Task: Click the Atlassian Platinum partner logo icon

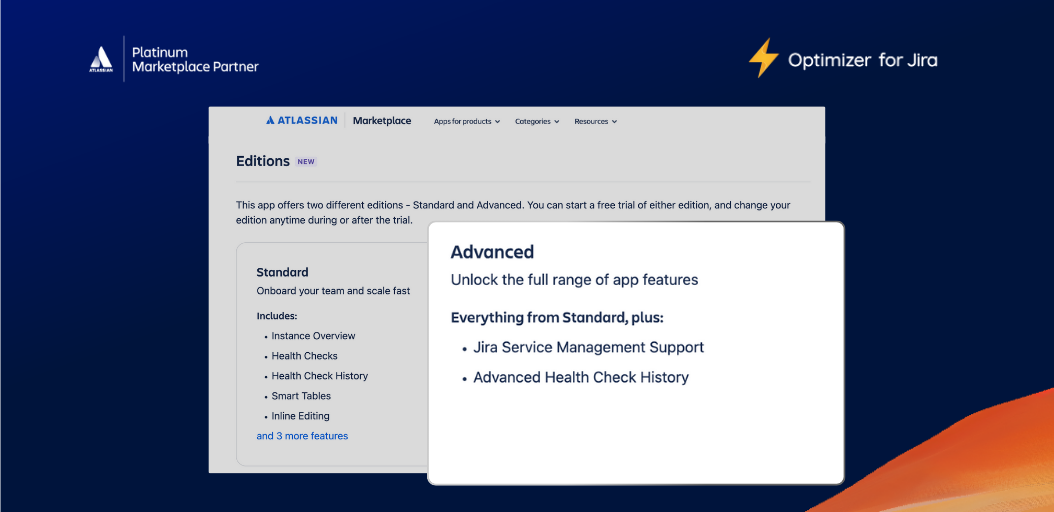Action: (x=101, y=59)
